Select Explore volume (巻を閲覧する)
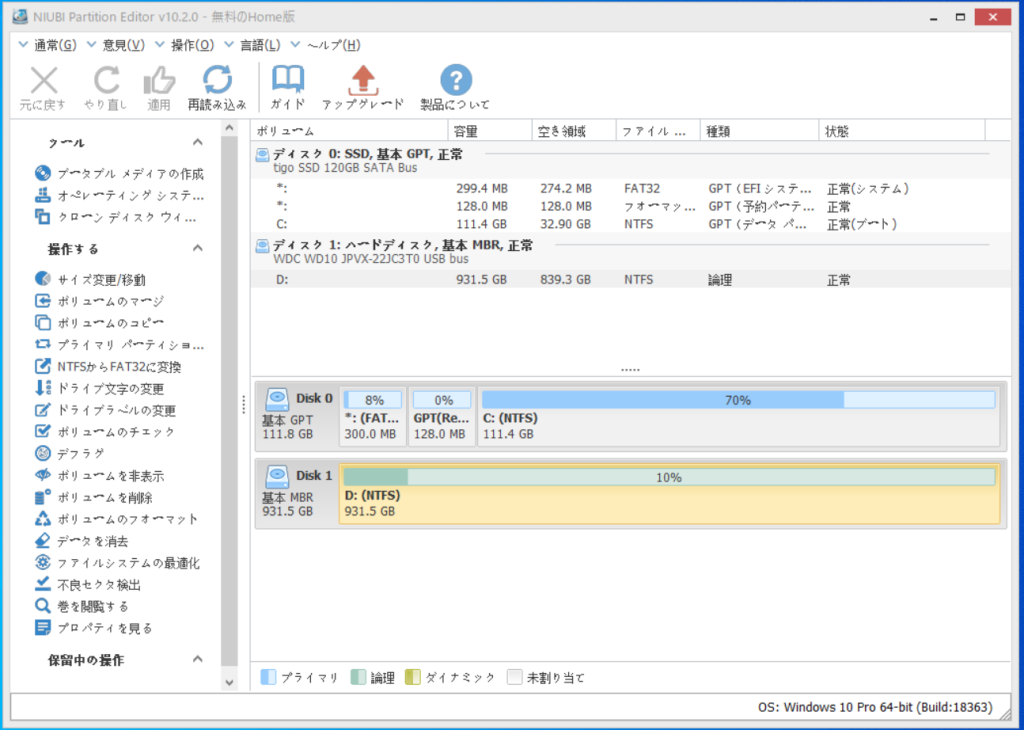 (x=82, y=606)
